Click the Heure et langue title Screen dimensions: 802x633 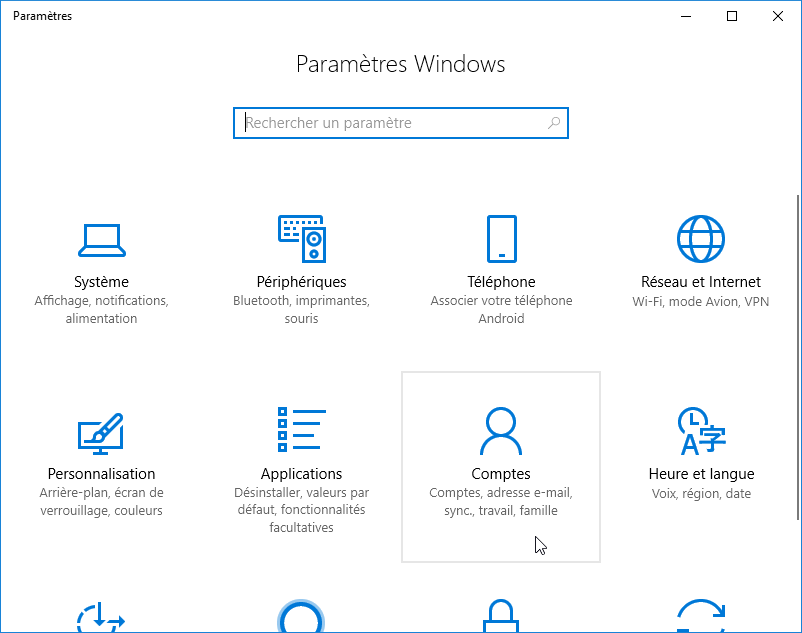701,474
